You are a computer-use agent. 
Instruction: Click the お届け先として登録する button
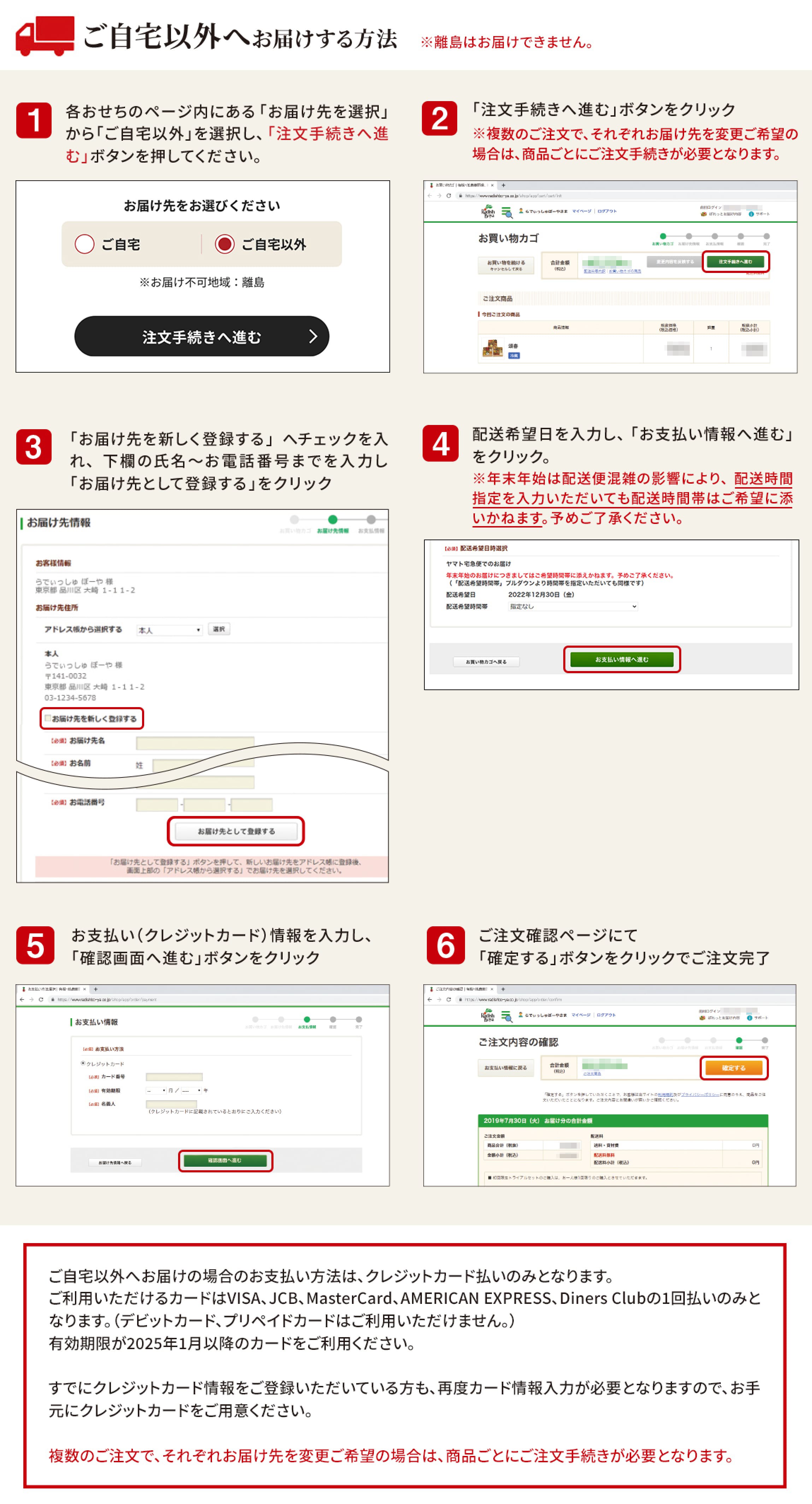pyautogui.click(x=236, y=831)
